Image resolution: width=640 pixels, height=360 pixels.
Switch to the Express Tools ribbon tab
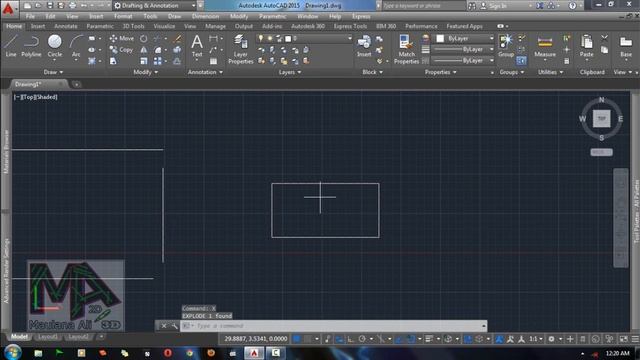pos(350,26)
